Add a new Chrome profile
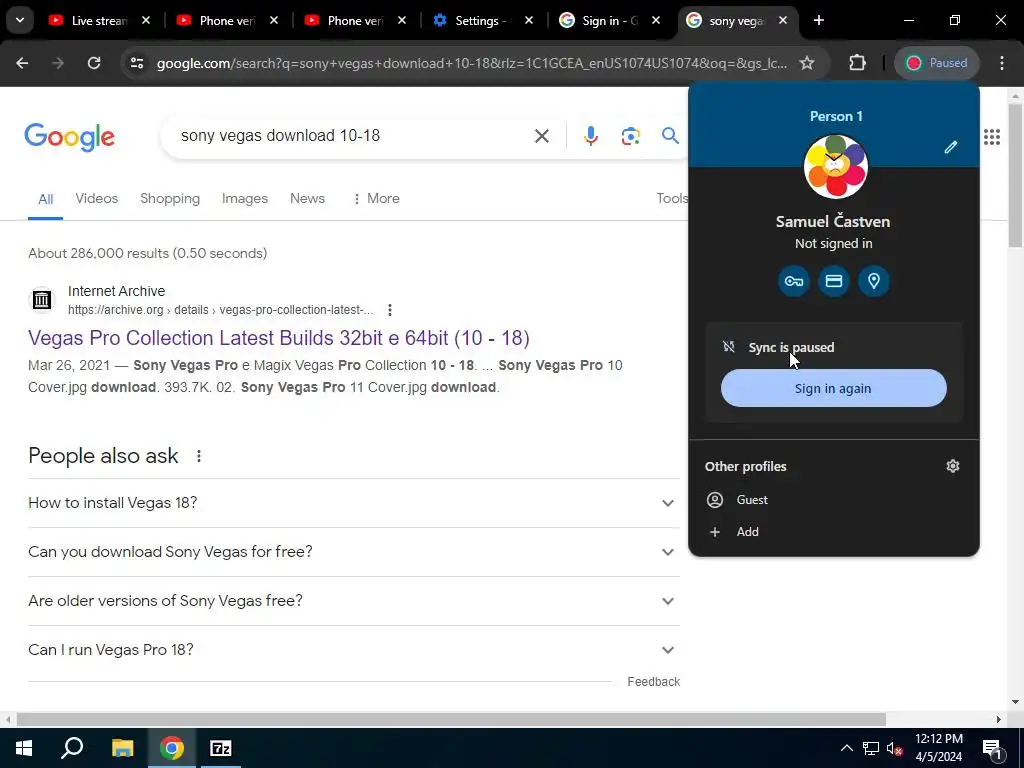 [x=834, y=532]
